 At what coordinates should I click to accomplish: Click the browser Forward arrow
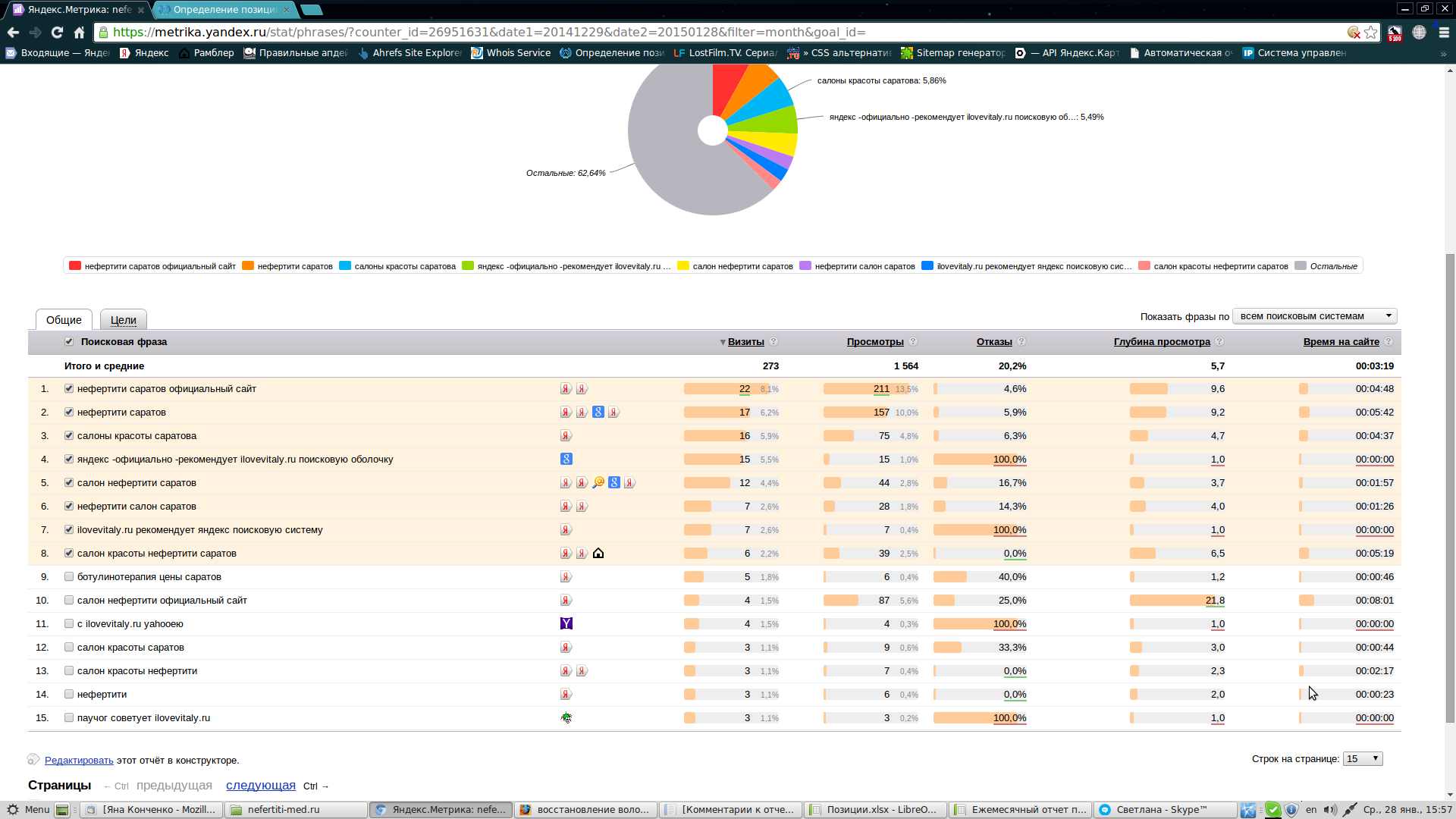pyautogui.click(x=35, y=32)
